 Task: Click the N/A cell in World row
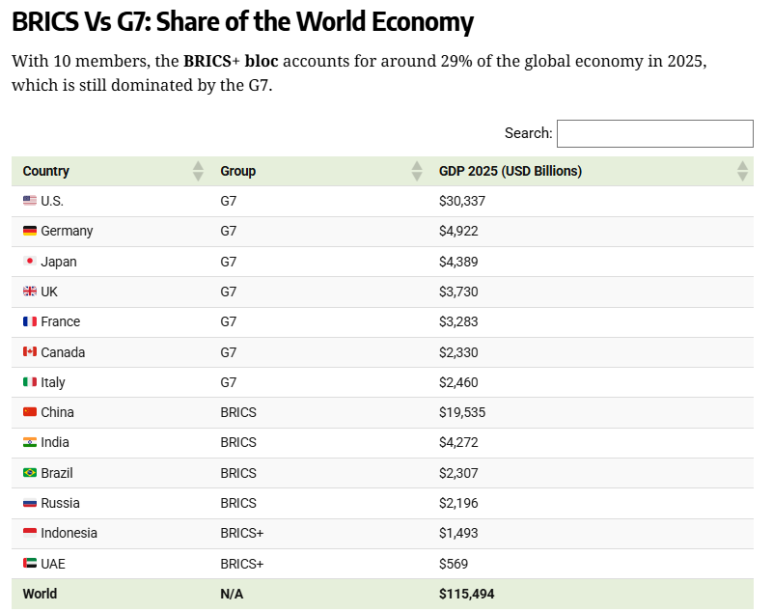(232, 594)
